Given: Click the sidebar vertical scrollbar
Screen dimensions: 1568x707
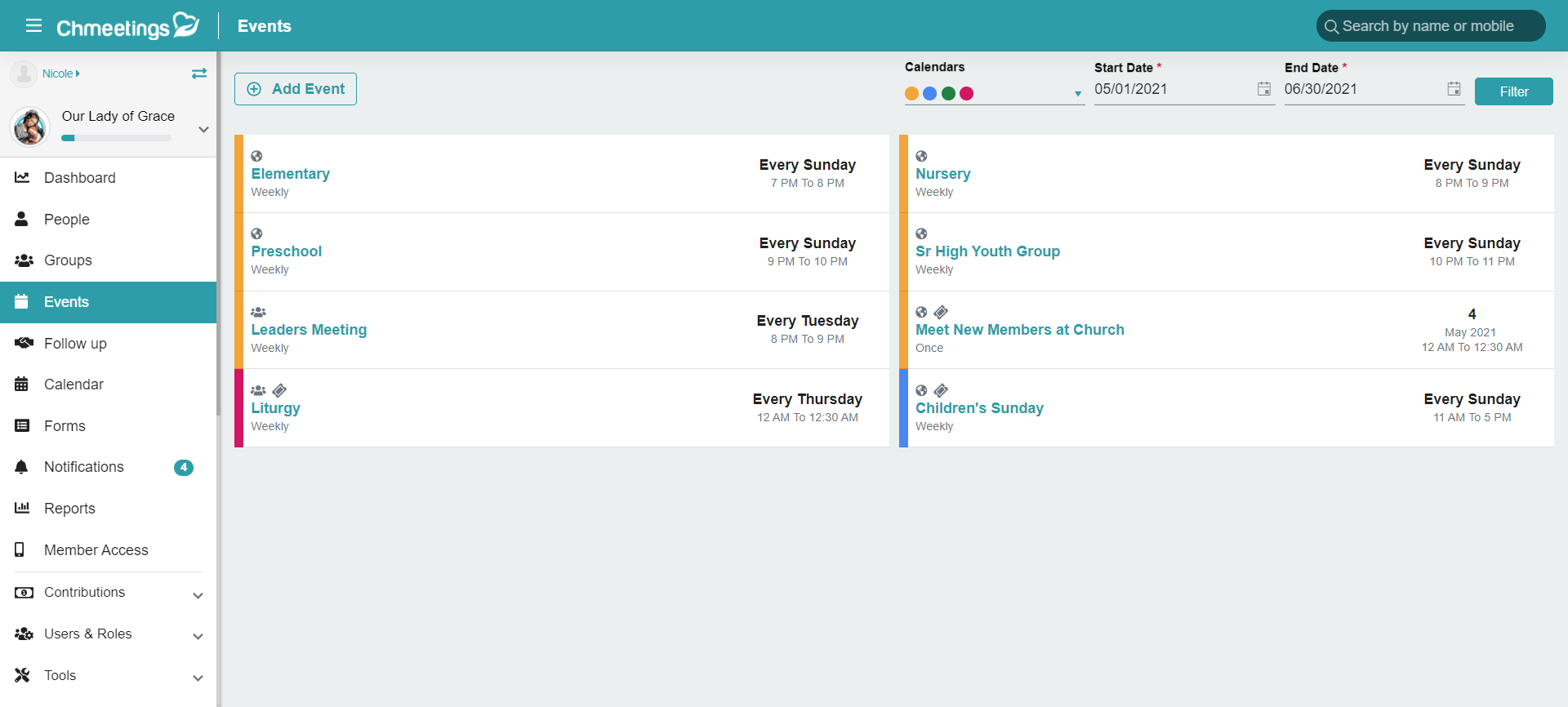Looking at the screenshot, I should (218, 233).
